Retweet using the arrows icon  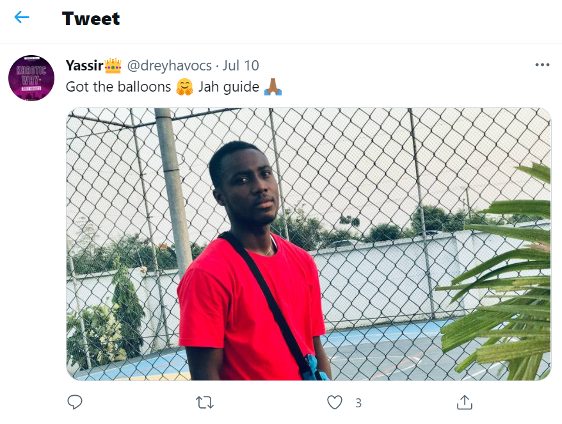pyautogui.click(x=205, y=402)
